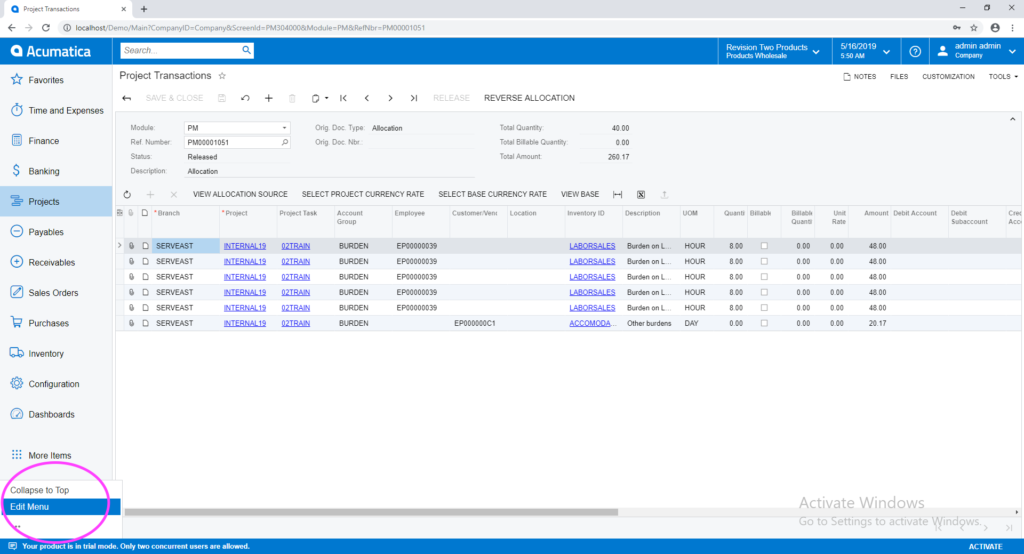Screen dimensions: 1024x554
Task: Click the 20.17 amount cell
Action: click(871, 323)
